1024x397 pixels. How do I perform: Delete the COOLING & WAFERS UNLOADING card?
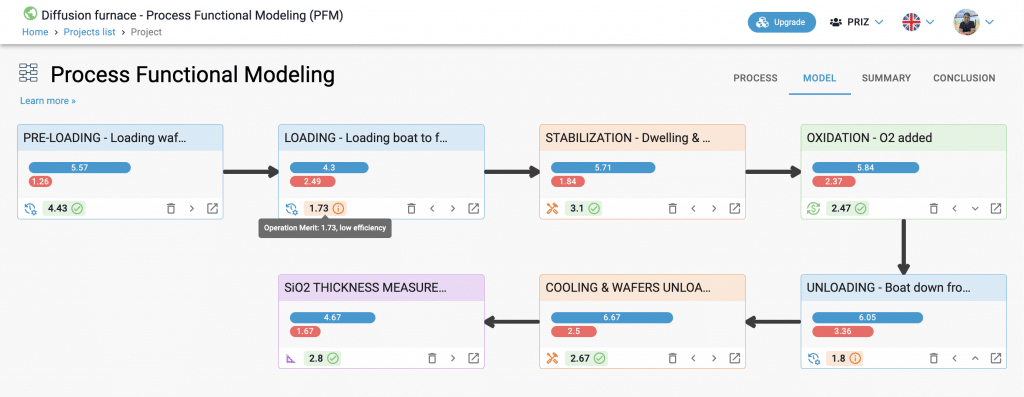(x=672, y=358)
